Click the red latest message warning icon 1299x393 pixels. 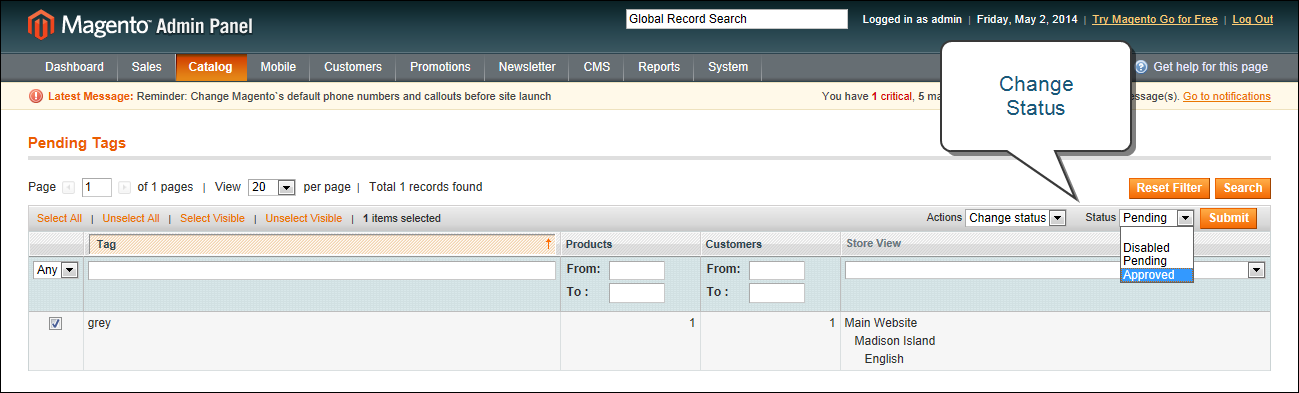(37, 97)
